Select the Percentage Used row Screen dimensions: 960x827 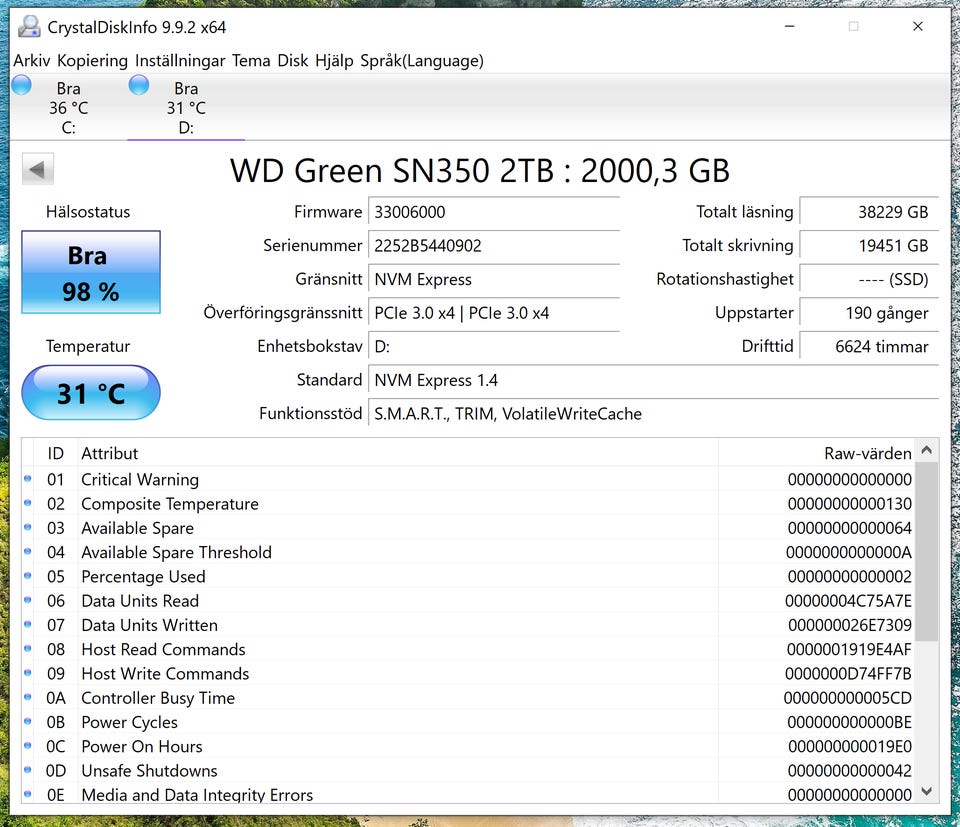tap(468, 577)
